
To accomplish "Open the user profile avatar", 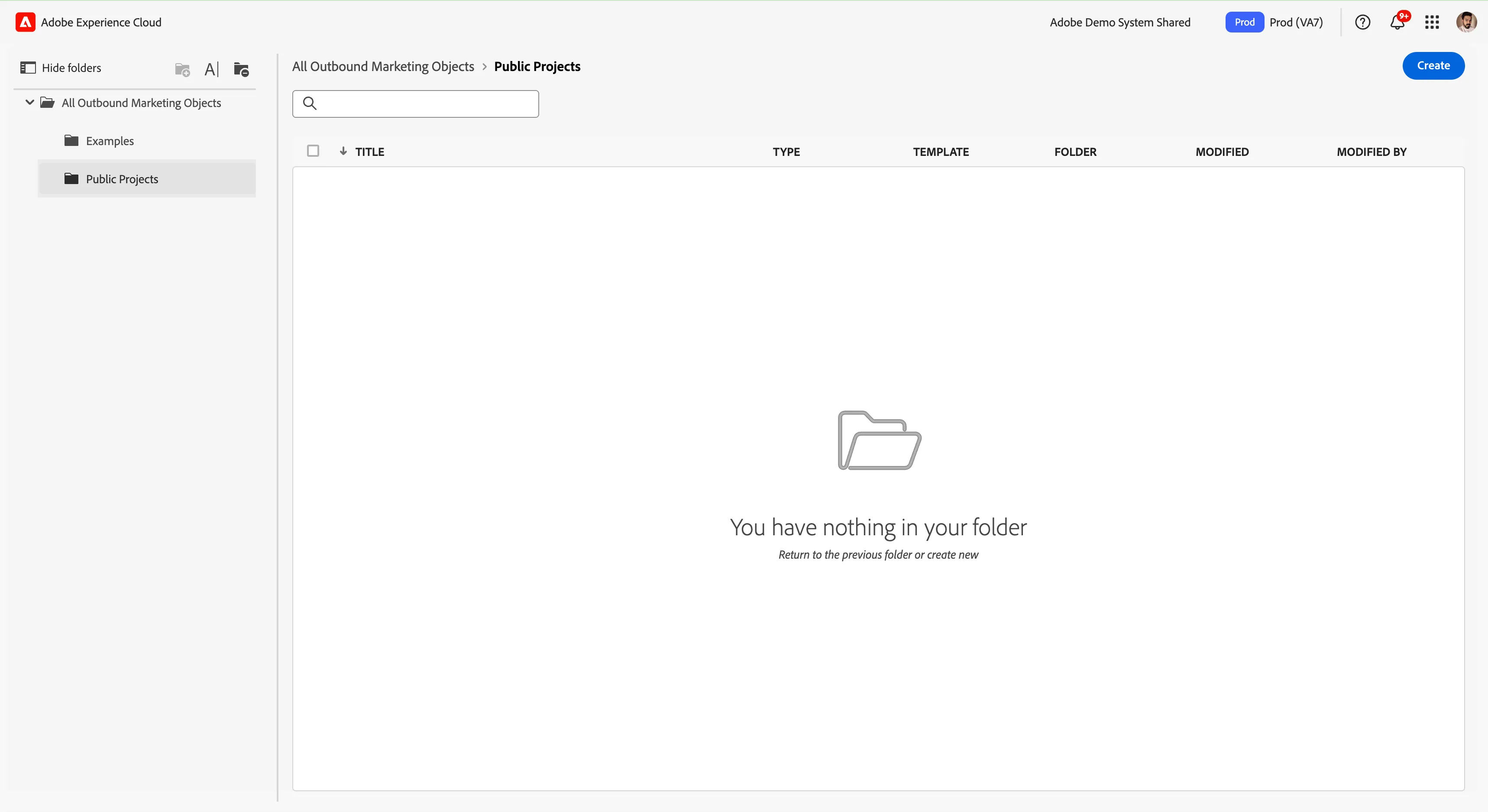I will coord(1466,22).
